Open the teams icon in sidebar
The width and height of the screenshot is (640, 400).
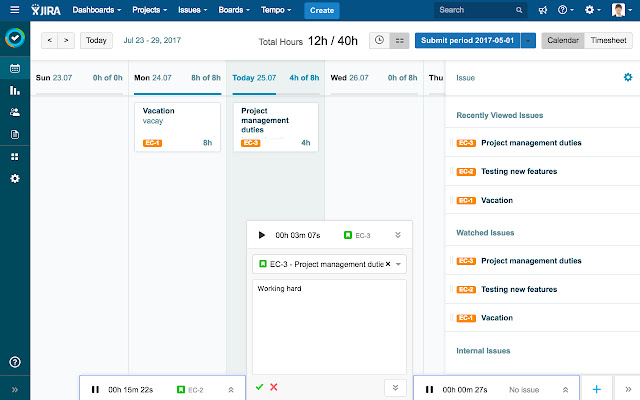tap(14, 112)
